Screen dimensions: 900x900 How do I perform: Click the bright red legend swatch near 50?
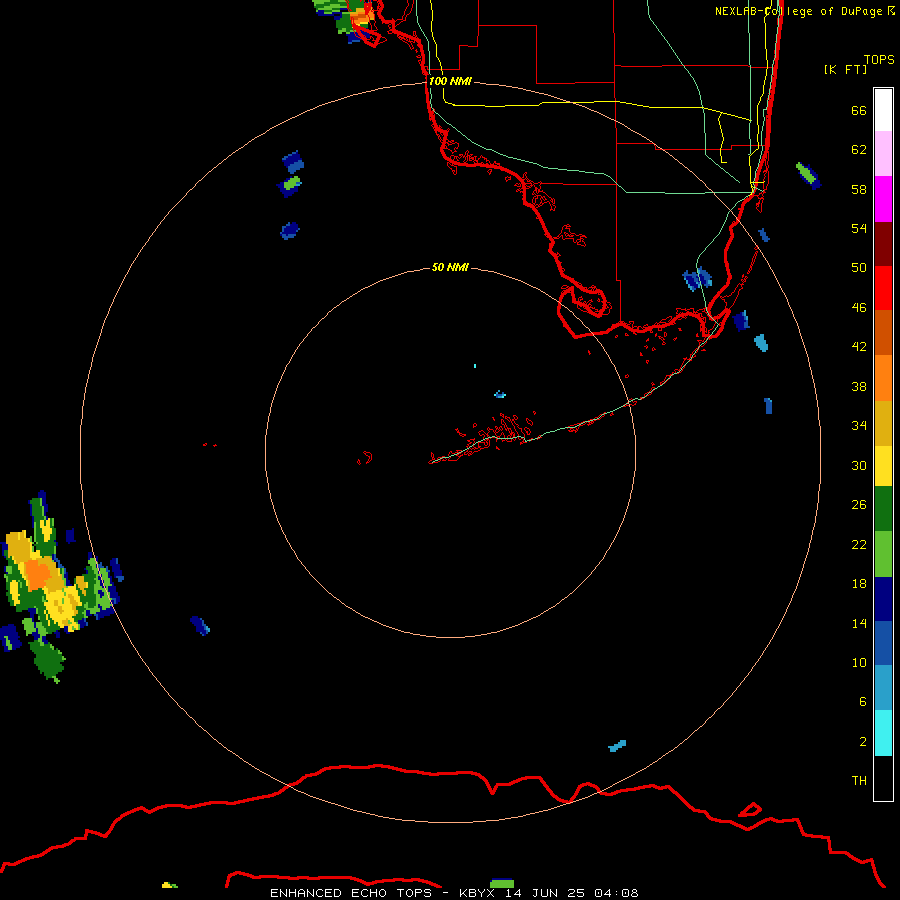(x=883, y=288)
